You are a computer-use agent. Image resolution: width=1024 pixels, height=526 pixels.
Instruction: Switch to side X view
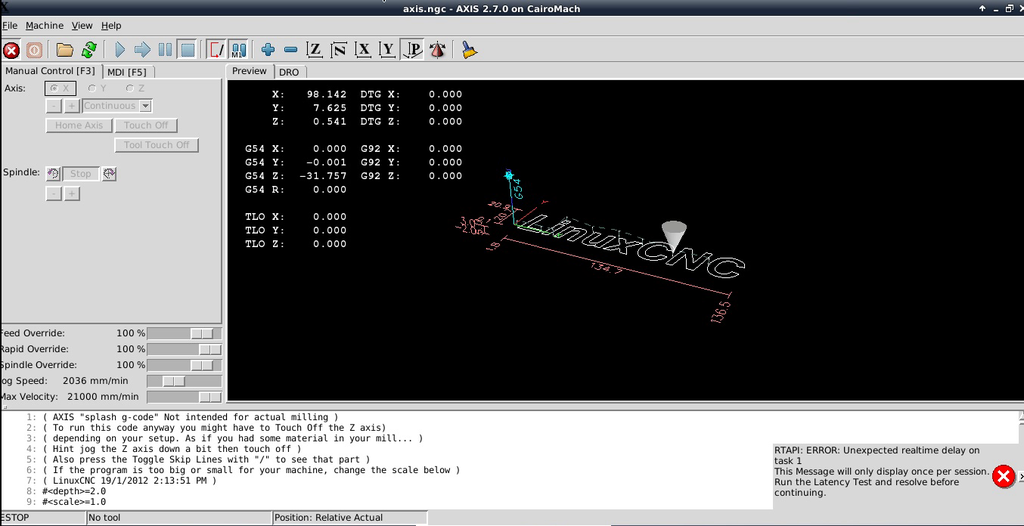(x=364, y=50)
